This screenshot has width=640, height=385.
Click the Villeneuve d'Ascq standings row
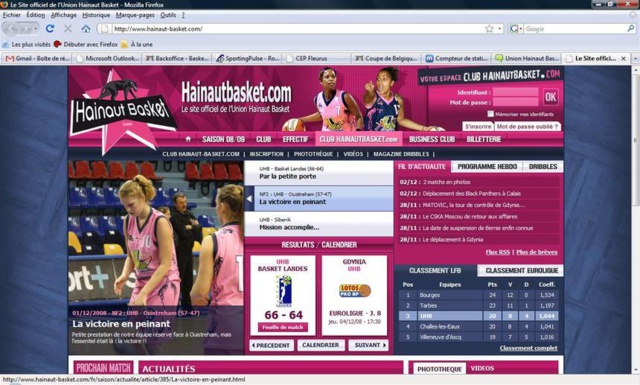click(x=479, y=337)
